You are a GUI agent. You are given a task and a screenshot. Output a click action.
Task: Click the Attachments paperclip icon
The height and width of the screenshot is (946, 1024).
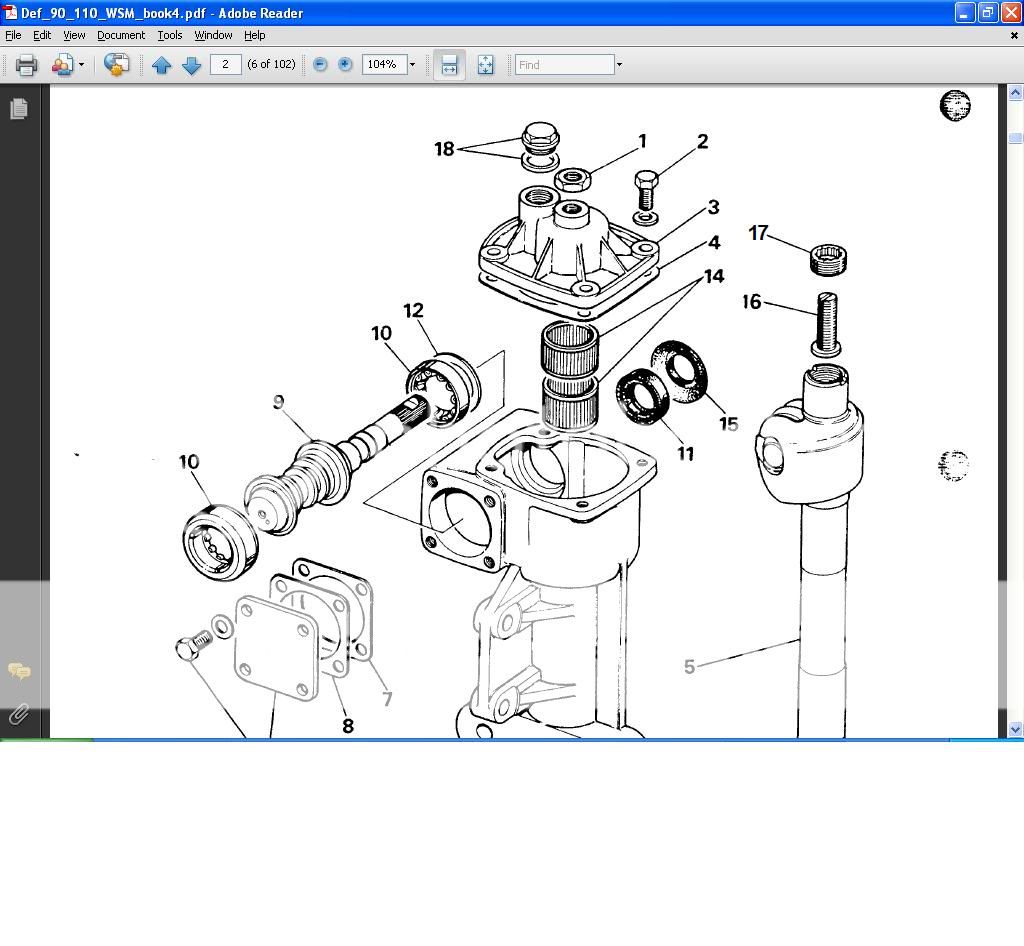(x=19, y=715)
